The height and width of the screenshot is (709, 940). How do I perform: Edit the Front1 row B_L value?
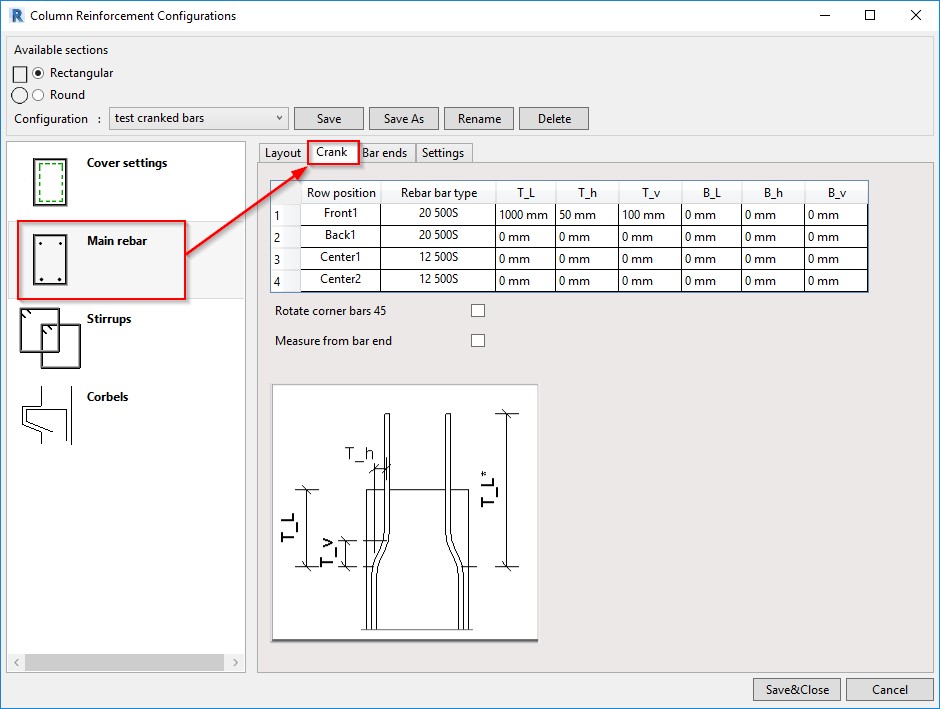711,215
